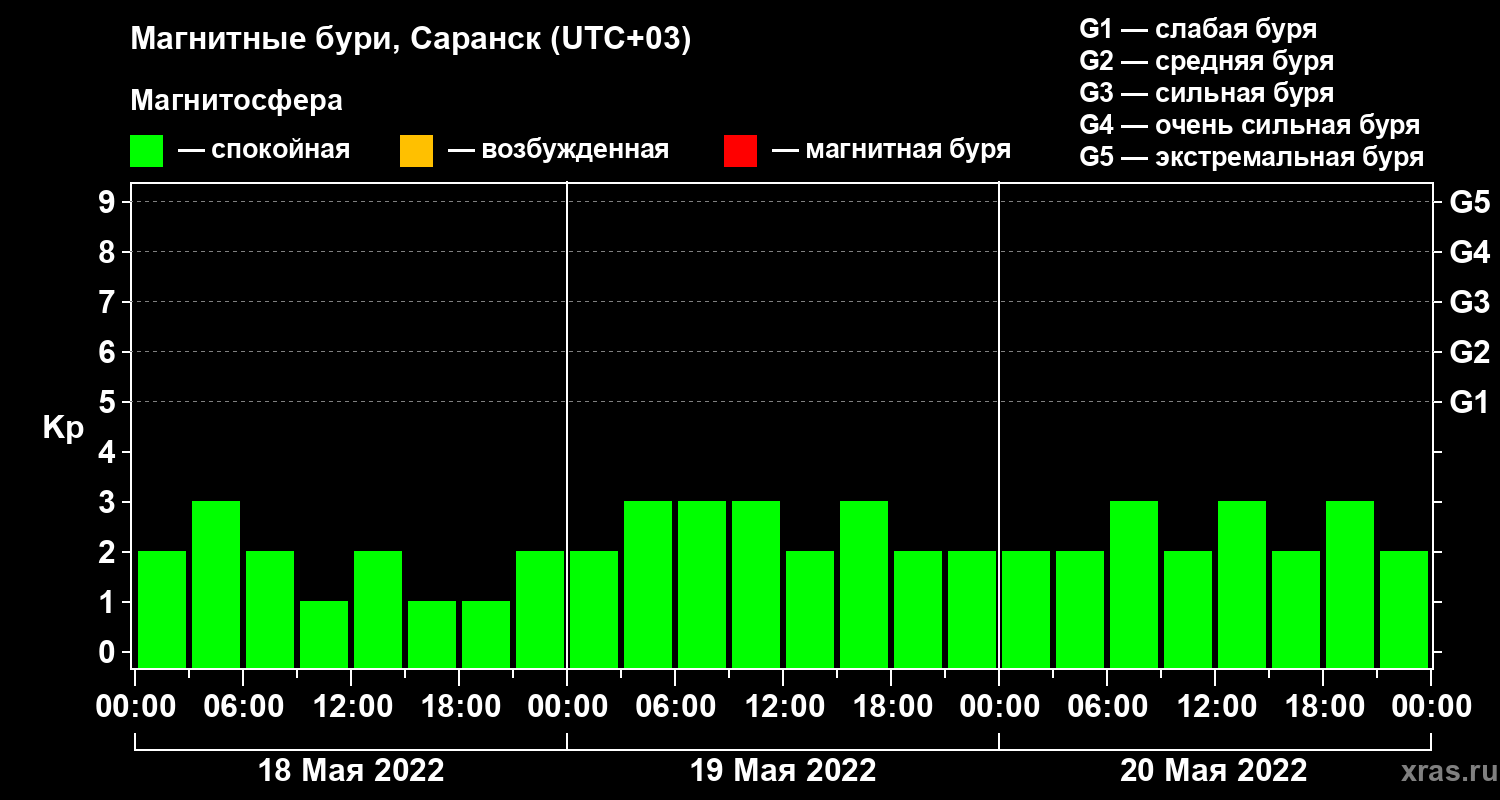Click the red 'магнитная буря' legend swatch
The height and width of the screenshot is (800, 1500).
point(740,151)
